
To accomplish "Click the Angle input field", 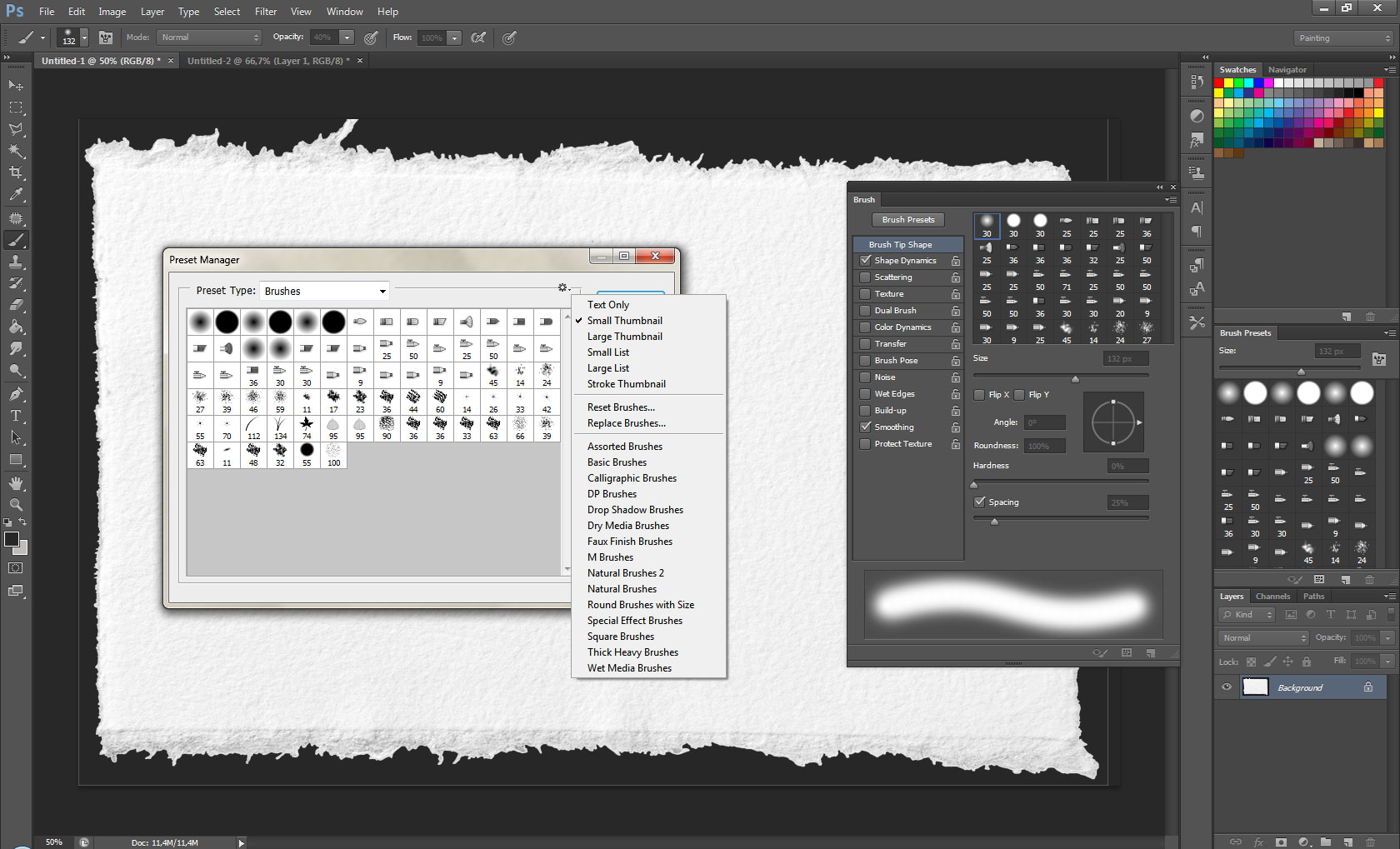I will point(1044,422).
